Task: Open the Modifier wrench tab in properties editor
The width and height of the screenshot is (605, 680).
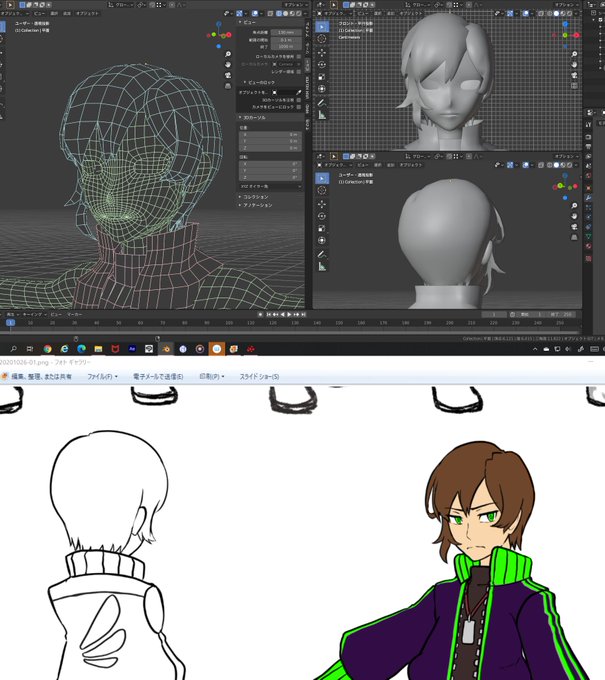Action: [x=589, y=197]
